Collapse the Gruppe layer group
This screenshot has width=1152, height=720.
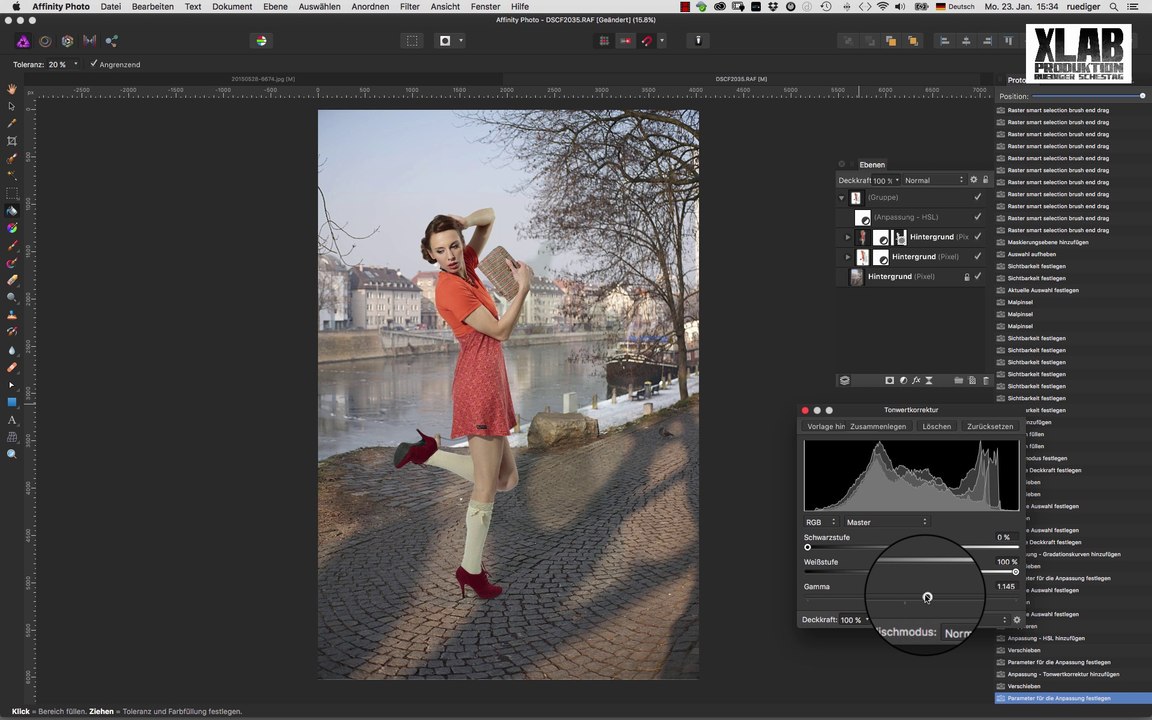842,198
